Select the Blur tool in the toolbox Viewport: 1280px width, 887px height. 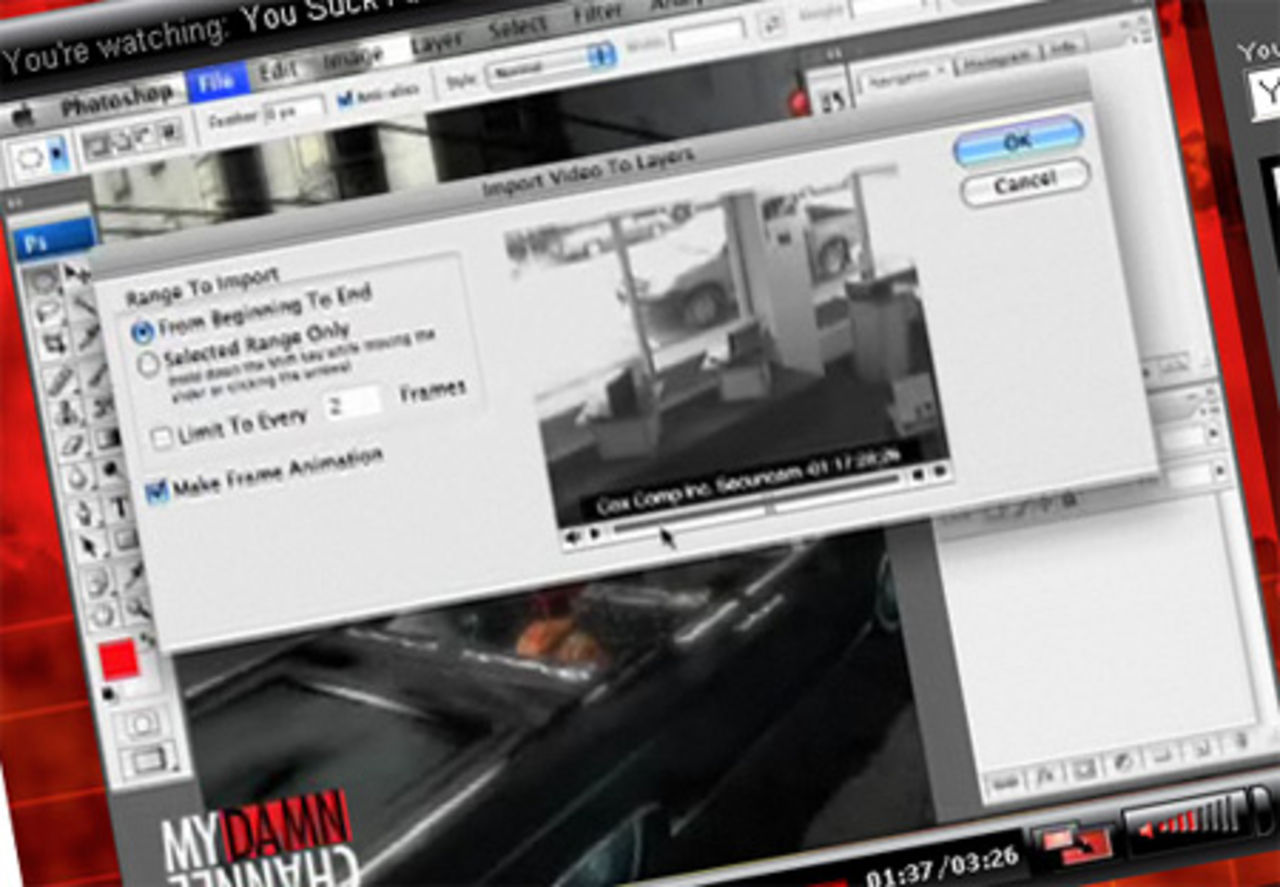(x=78, y=476)
